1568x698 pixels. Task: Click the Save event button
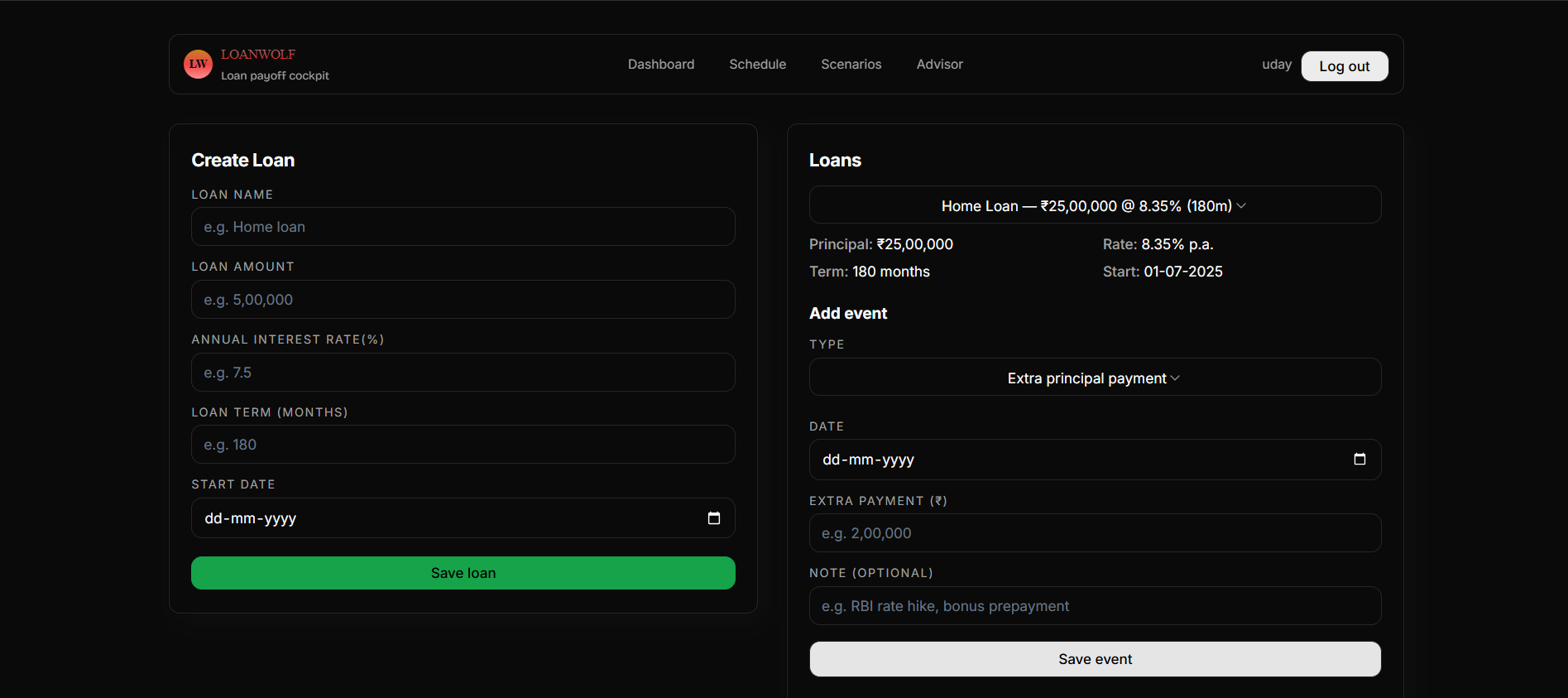point(1095,659)
